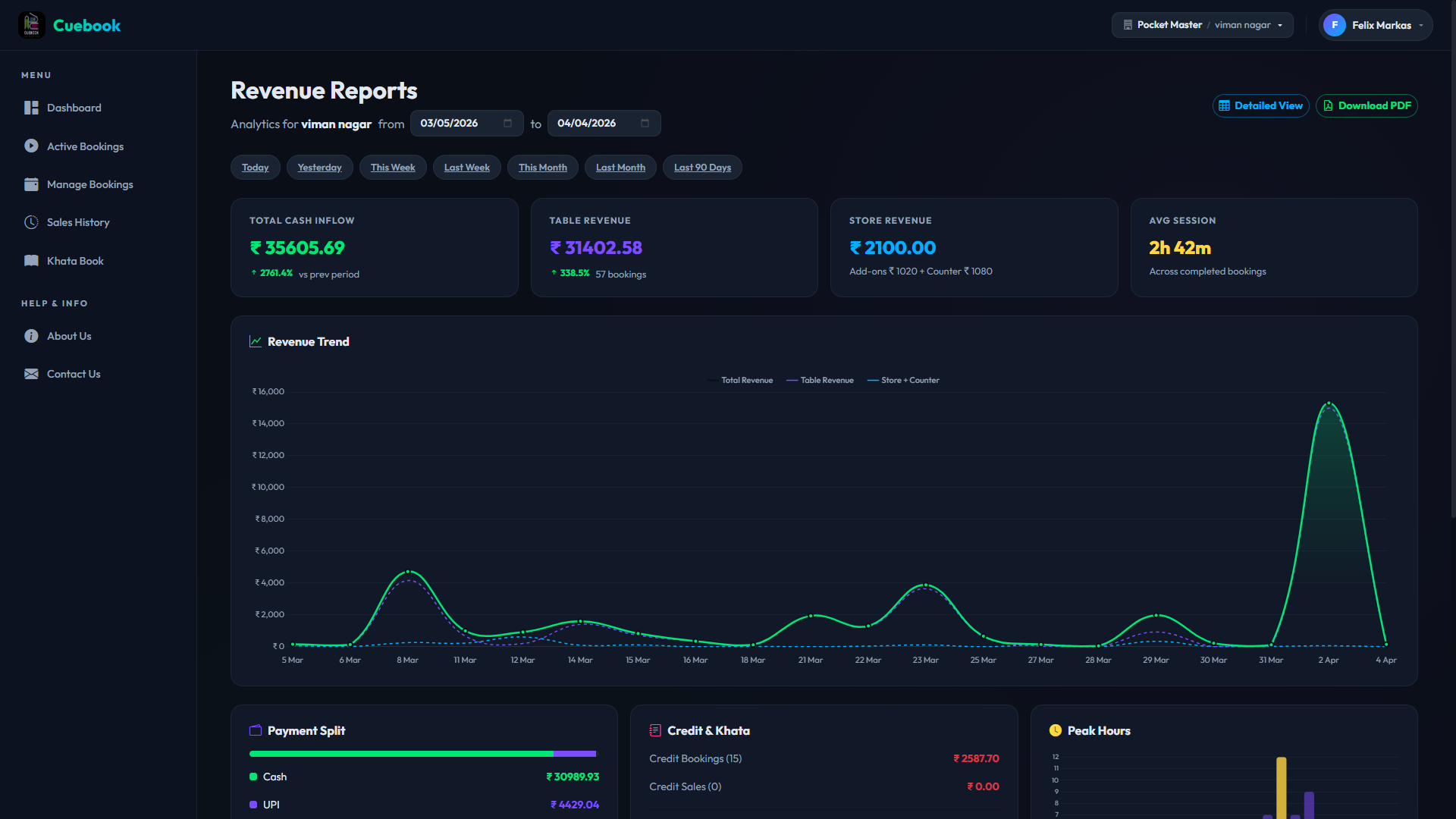1456x819 pixels.
Task: Open the Detailed View button
Action: (x=1260, y=106)
